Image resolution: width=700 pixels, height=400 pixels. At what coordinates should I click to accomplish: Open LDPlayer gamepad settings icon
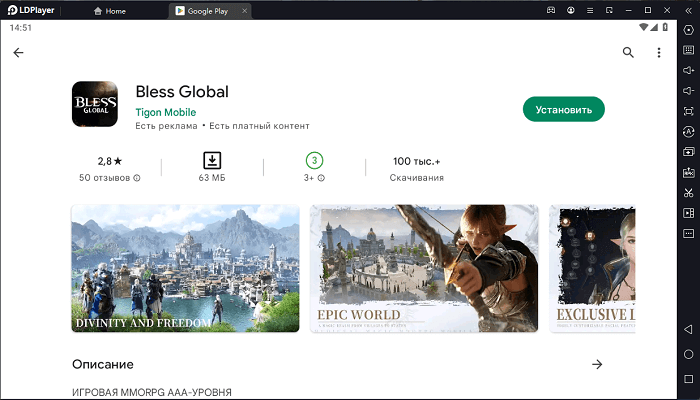pos(551,10)
